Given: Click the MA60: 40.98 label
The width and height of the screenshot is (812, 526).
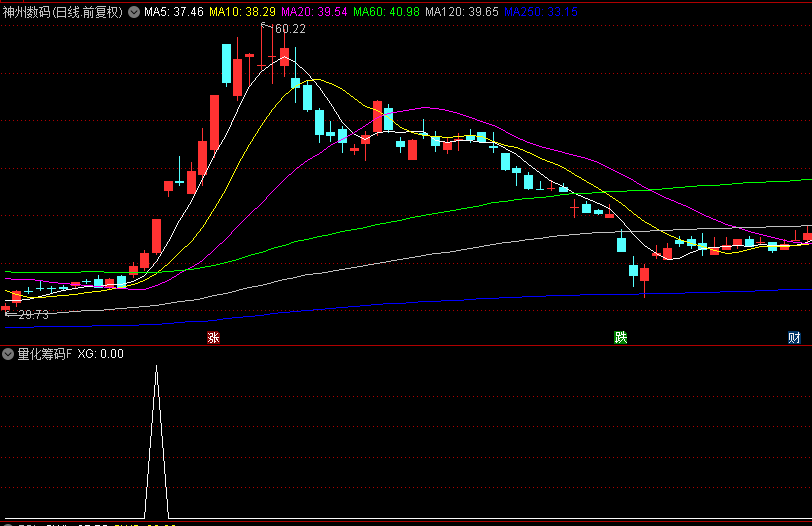Looking at the screenshot, I should pyautogui.click(x=386, y=12).
